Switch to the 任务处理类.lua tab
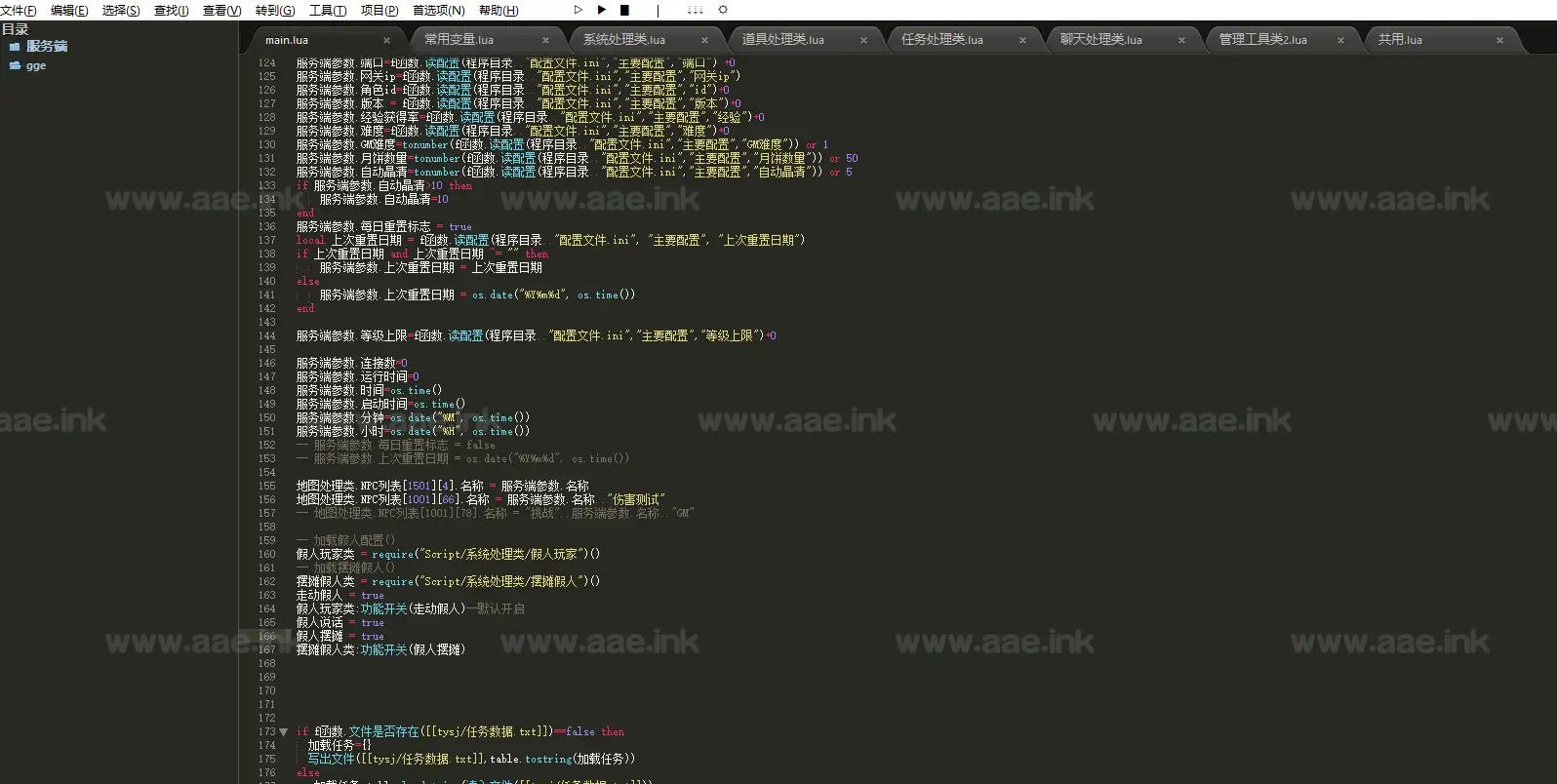Image resolution: width=1557 pixels, height=784 pixels. 942,40
